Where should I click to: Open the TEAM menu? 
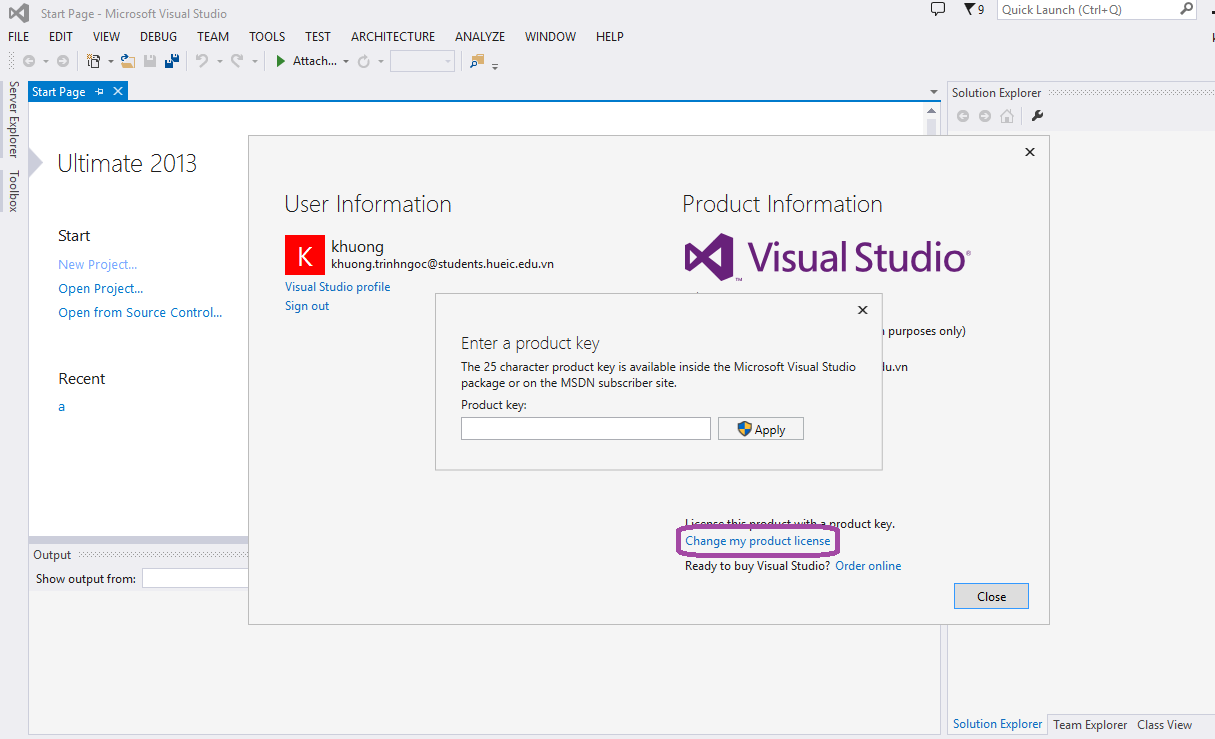pyautogui.click(x=213, y=37)
